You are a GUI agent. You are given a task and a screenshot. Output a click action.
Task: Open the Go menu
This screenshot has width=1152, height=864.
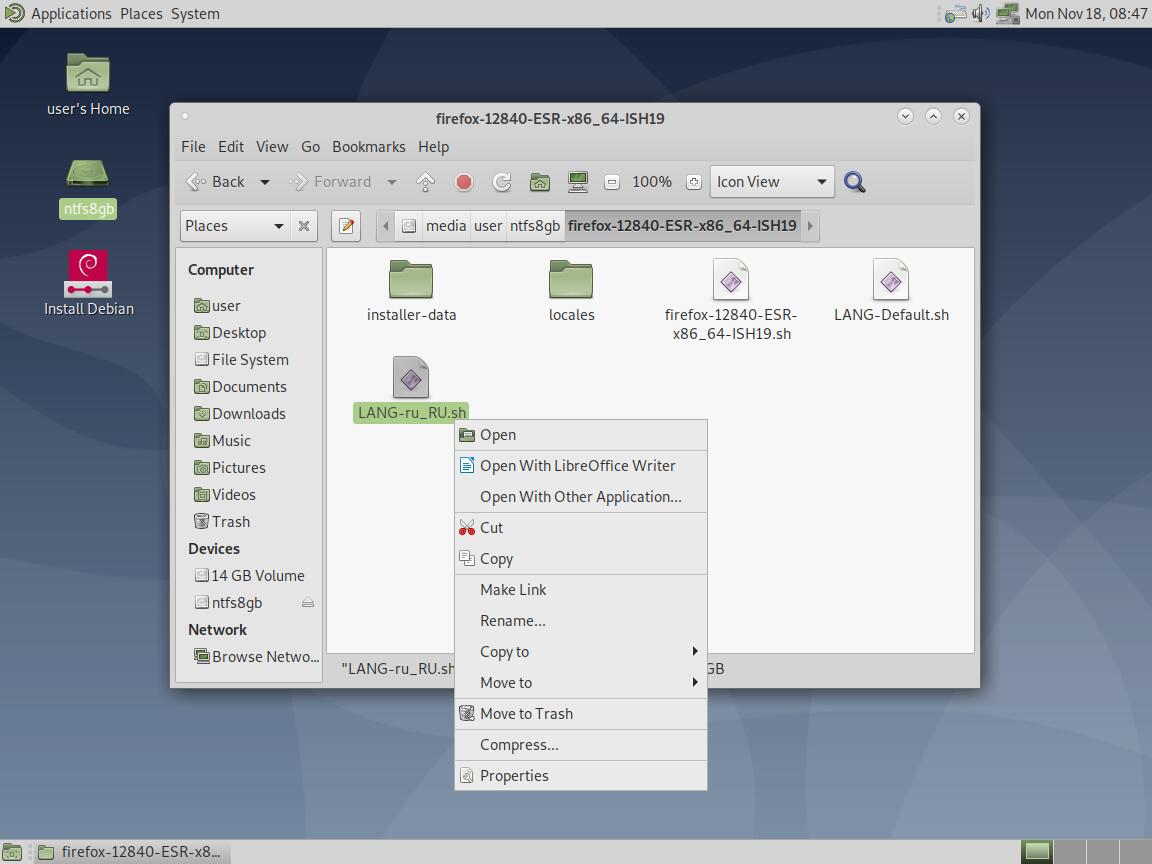pyautogui.click(x=310, y=147)
